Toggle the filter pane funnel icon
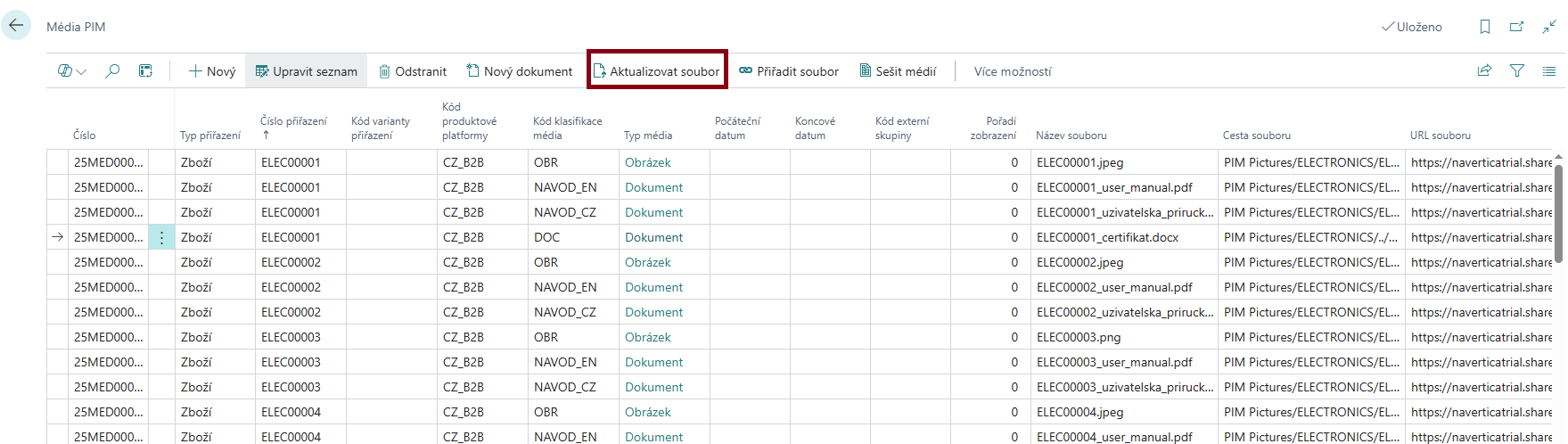 pyautogui.click(x=1516, y=71)
